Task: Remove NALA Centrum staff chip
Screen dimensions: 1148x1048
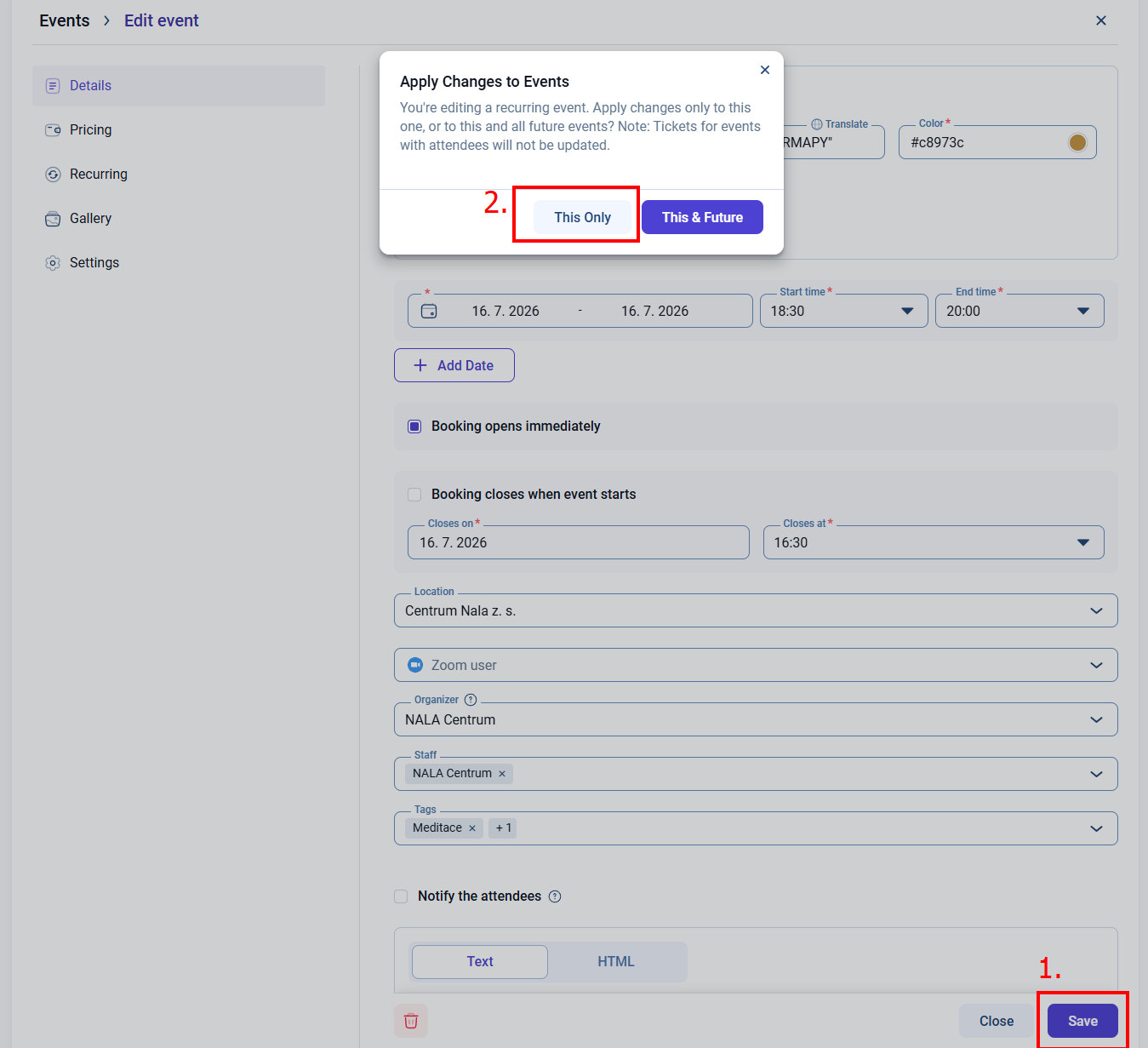Action: click(502, 774)
